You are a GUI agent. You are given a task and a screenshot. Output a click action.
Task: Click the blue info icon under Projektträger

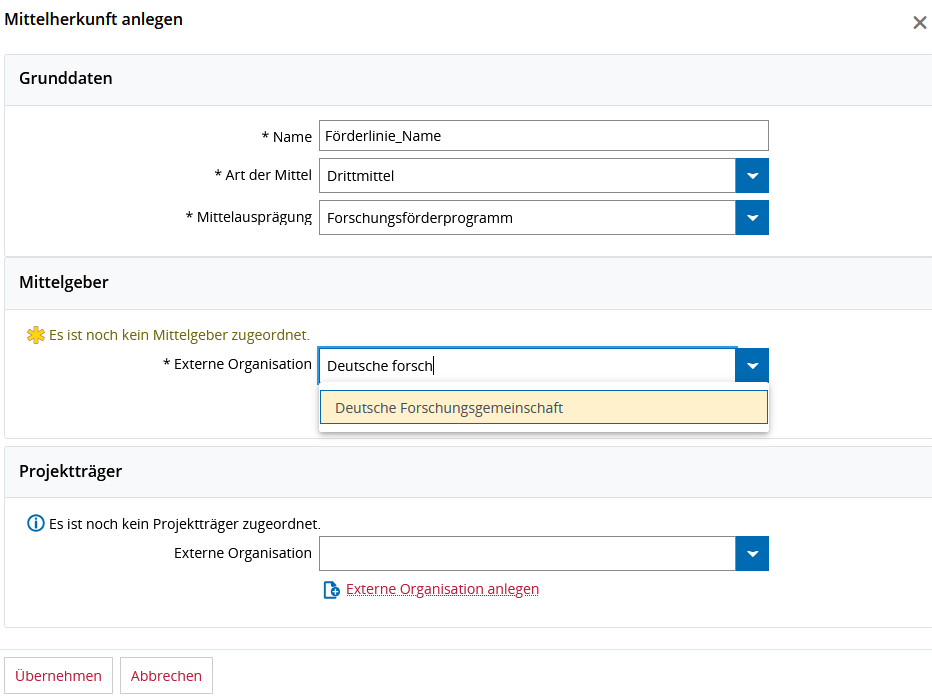[36, 523]
